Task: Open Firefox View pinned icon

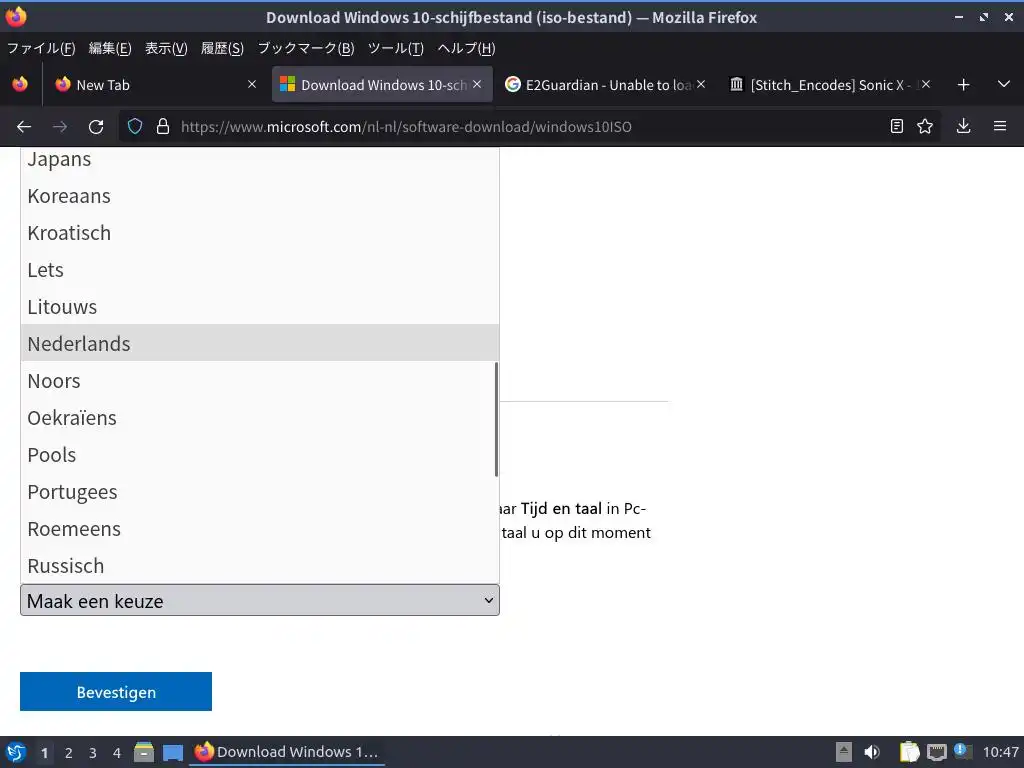Action: pos(20,84)
